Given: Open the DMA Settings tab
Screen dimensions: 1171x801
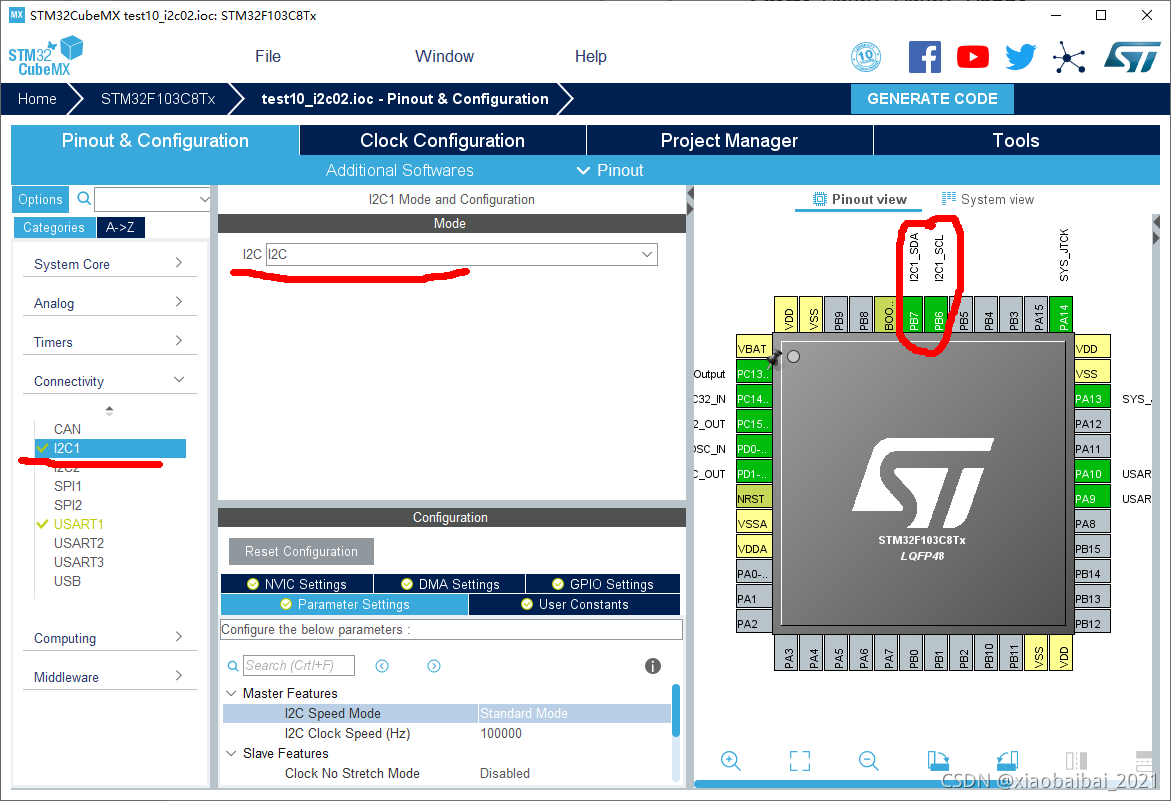Looking at the screenshot, I should pyautogui.click(x=450, y=584).
